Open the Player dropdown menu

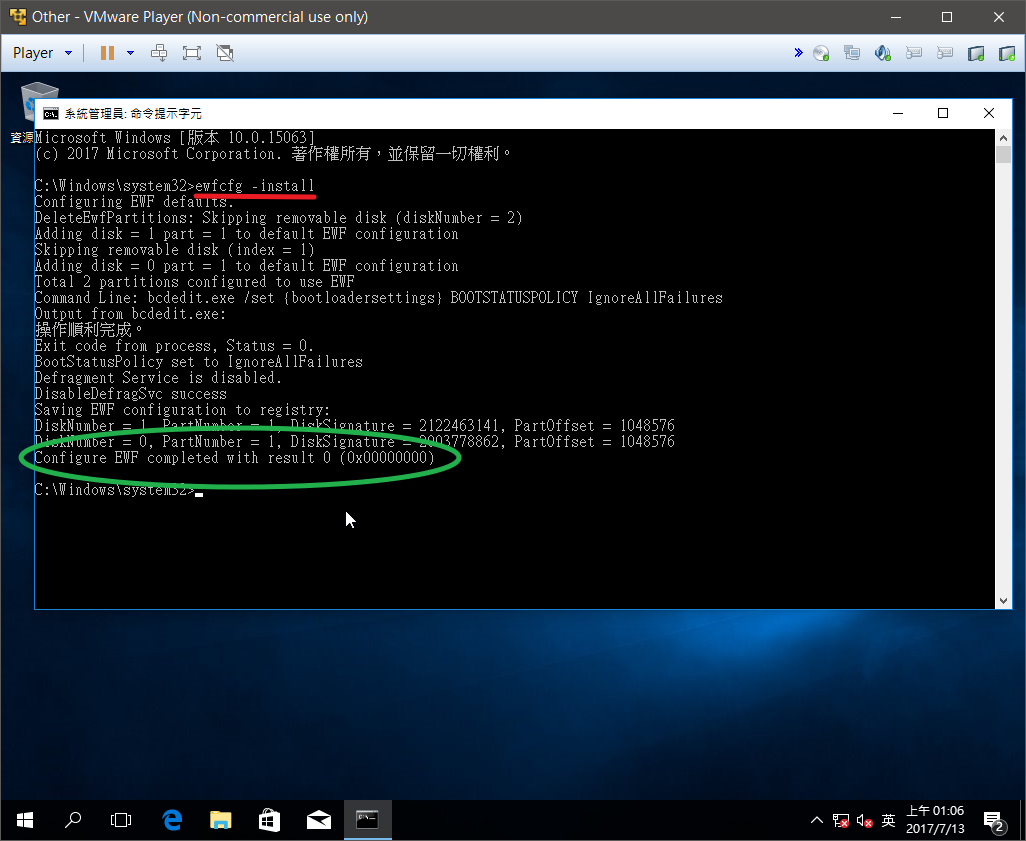(42, 53)
